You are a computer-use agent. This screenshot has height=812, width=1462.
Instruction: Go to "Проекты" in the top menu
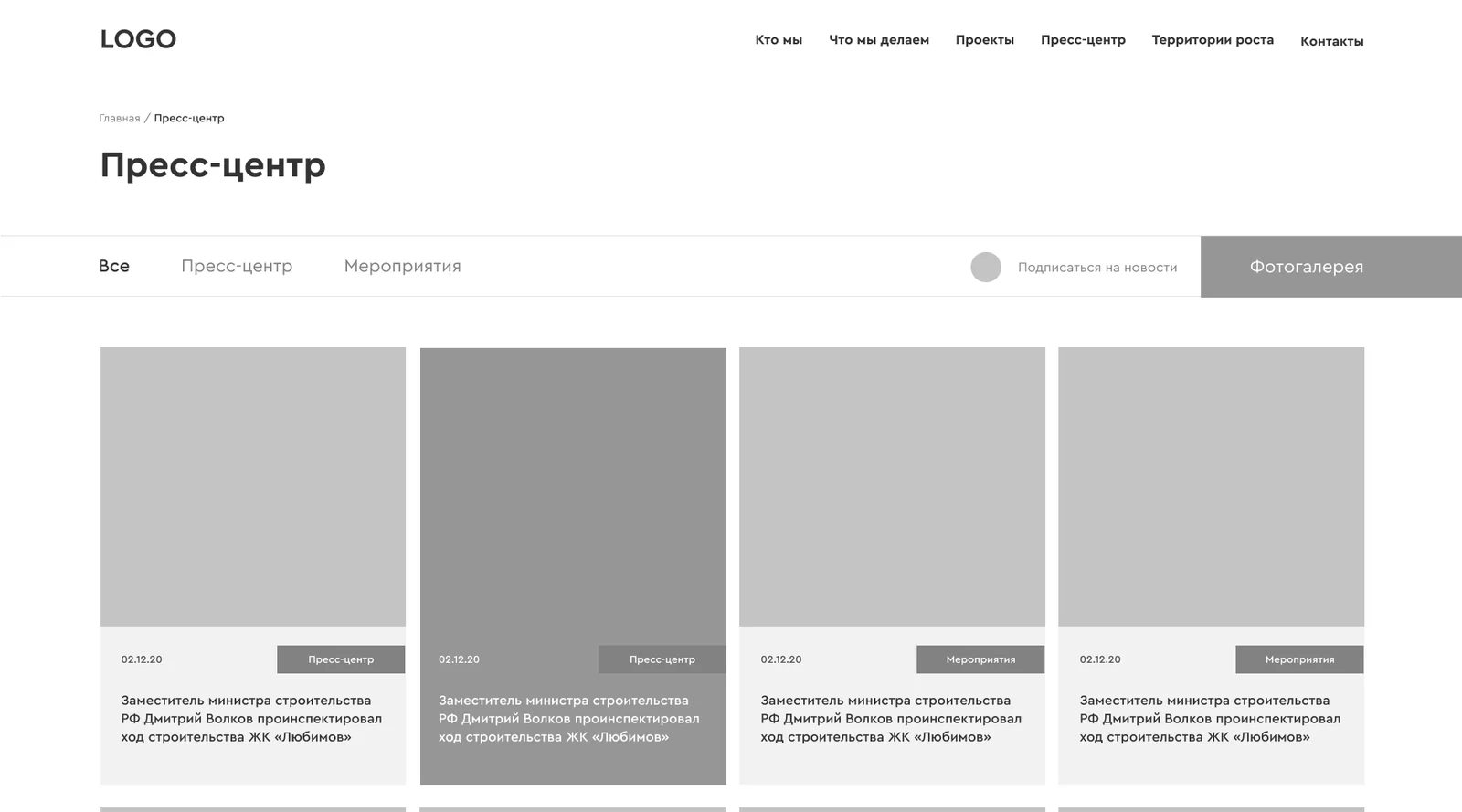985,40
